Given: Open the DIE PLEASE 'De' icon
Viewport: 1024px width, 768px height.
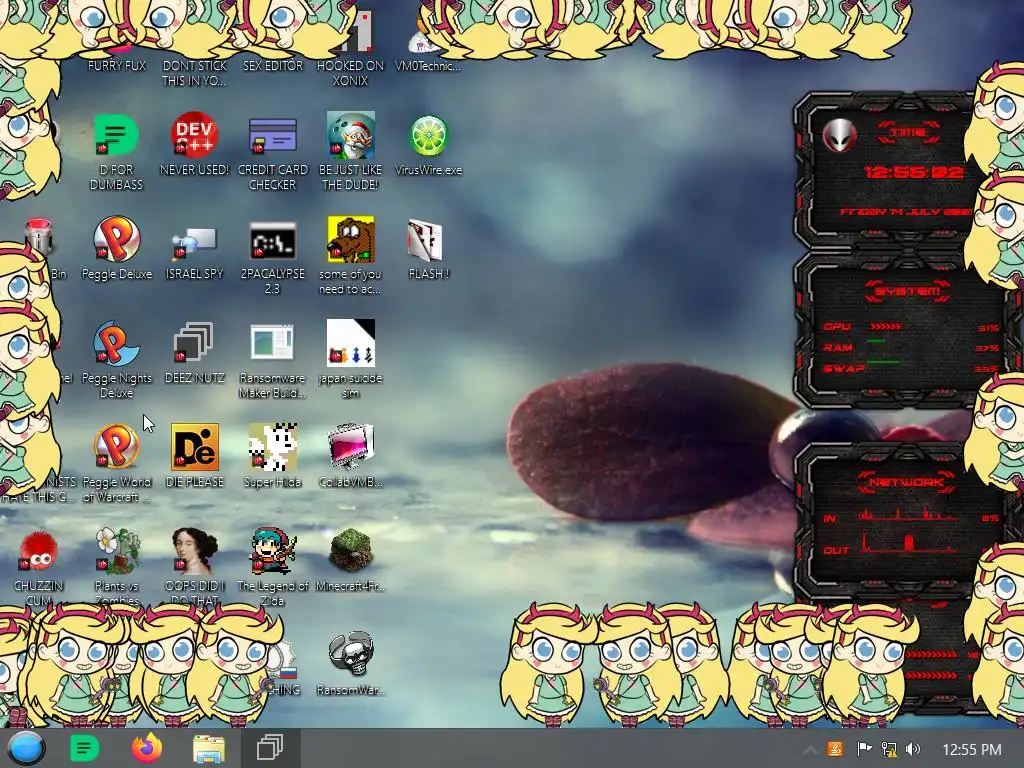Looking at the screenshot, I should [195, 447].
